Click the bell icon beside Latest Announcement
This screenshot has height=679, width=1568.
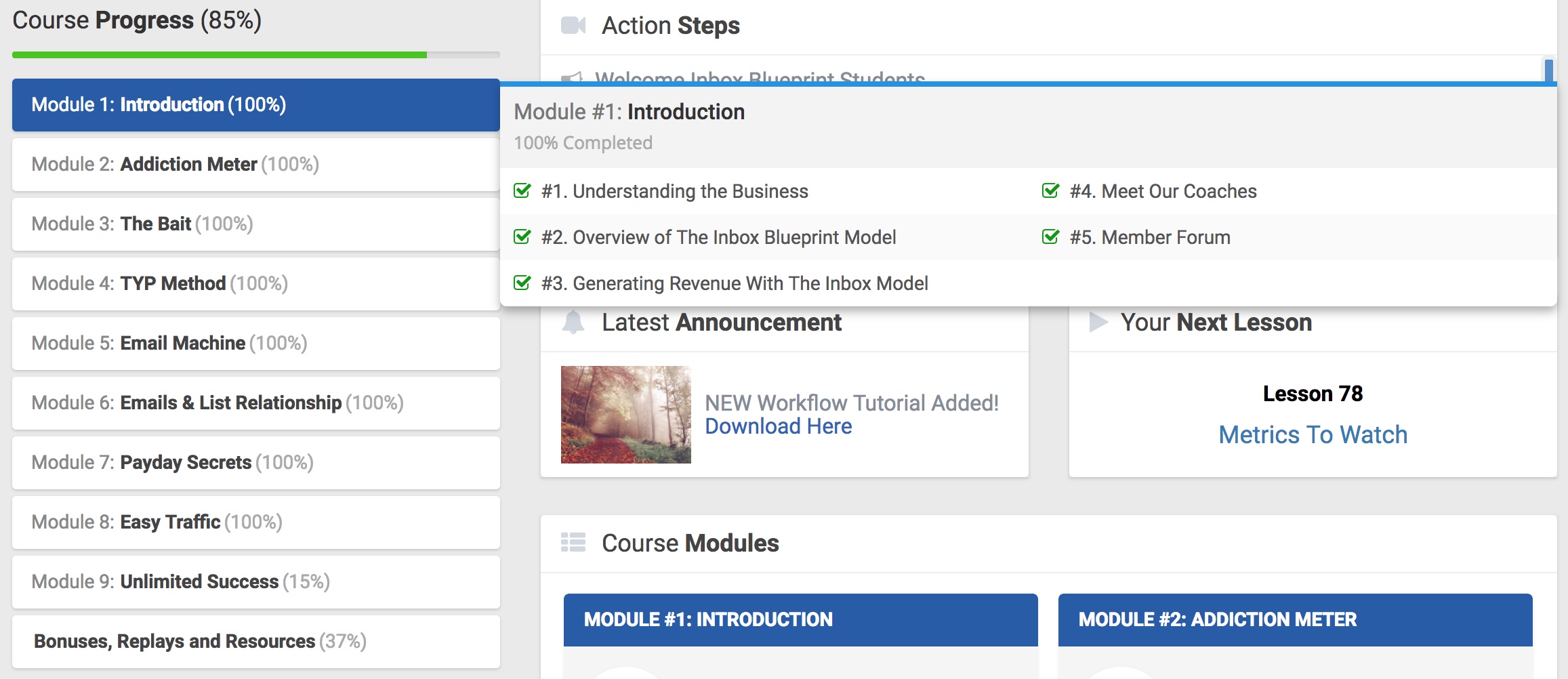(x=573, y=322)
